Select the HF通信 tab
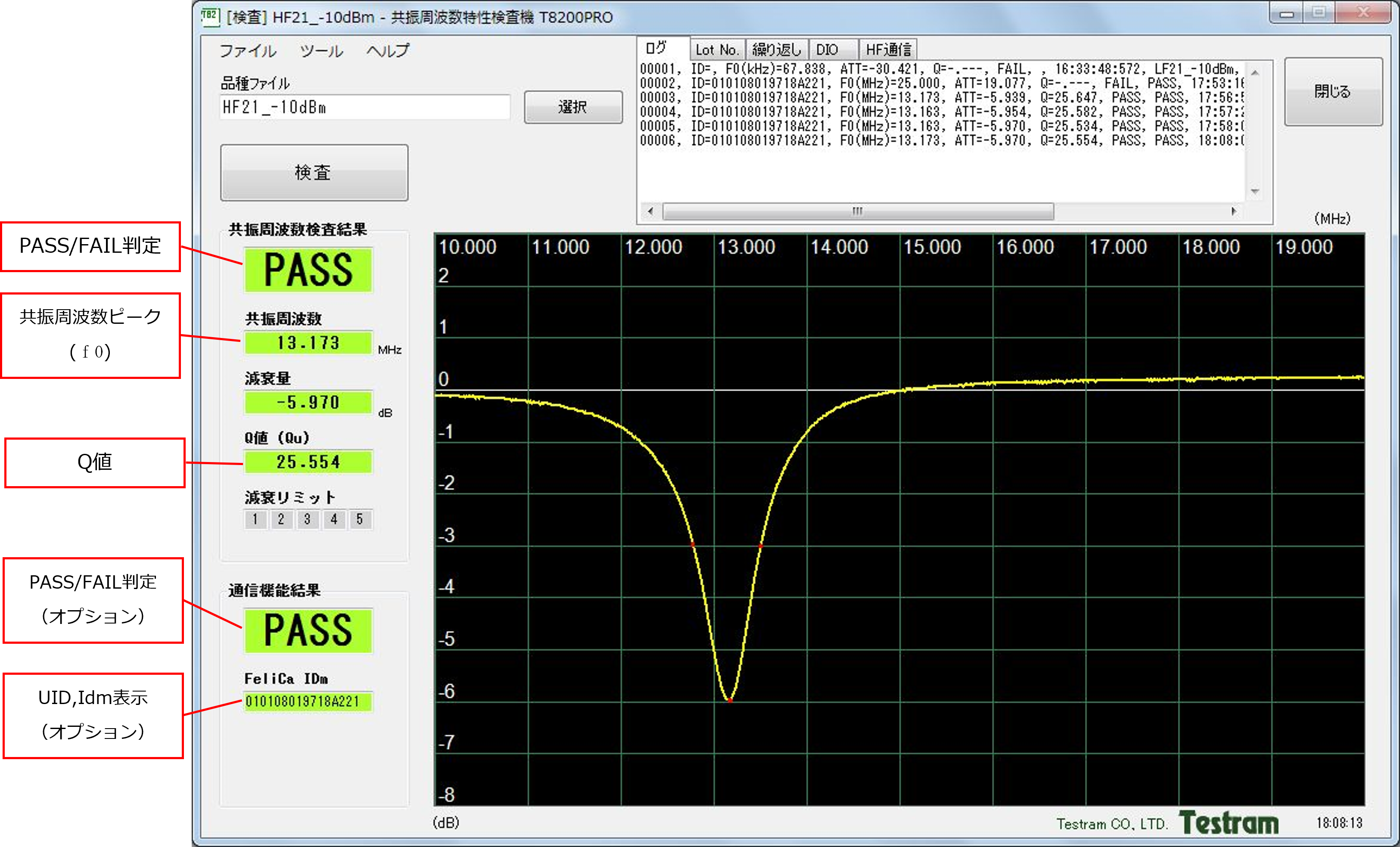1400x847 pixels. pyautogui.click(x=888, y=50)
